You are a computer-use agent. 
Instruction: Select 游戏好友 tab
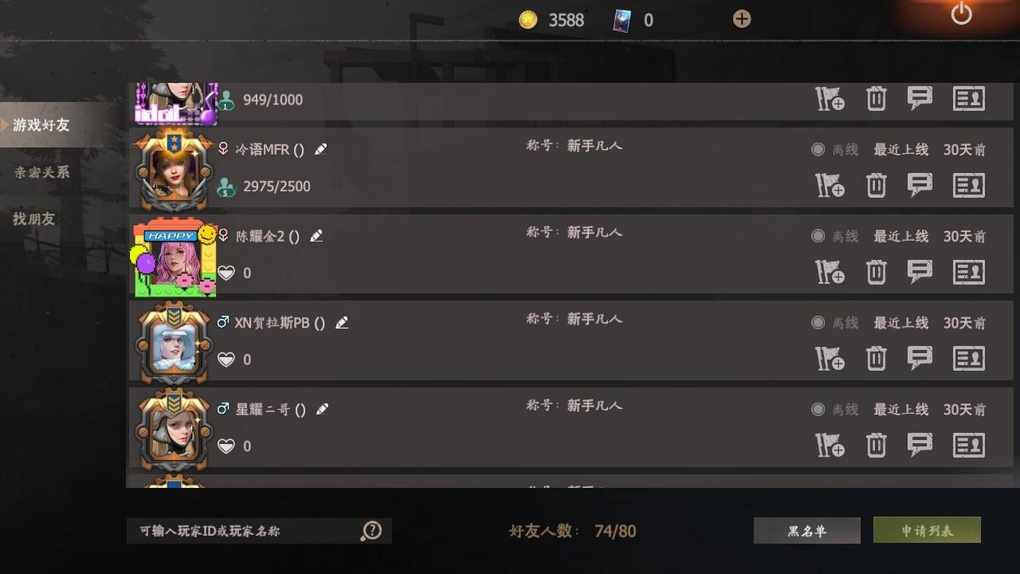pyautogui.click(x=42, y=125)
